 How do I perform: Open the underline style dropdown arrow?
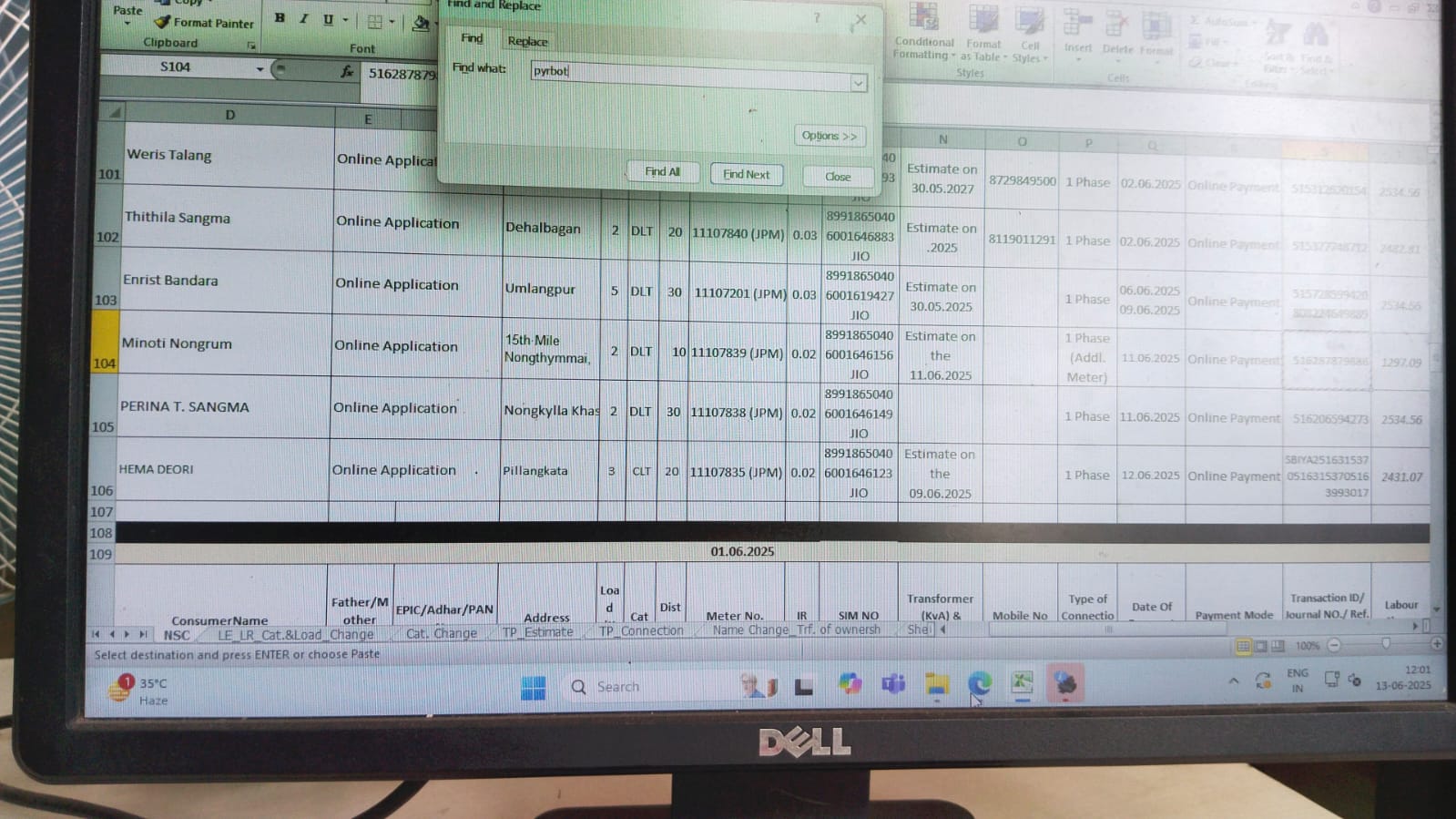coord(345,20)
